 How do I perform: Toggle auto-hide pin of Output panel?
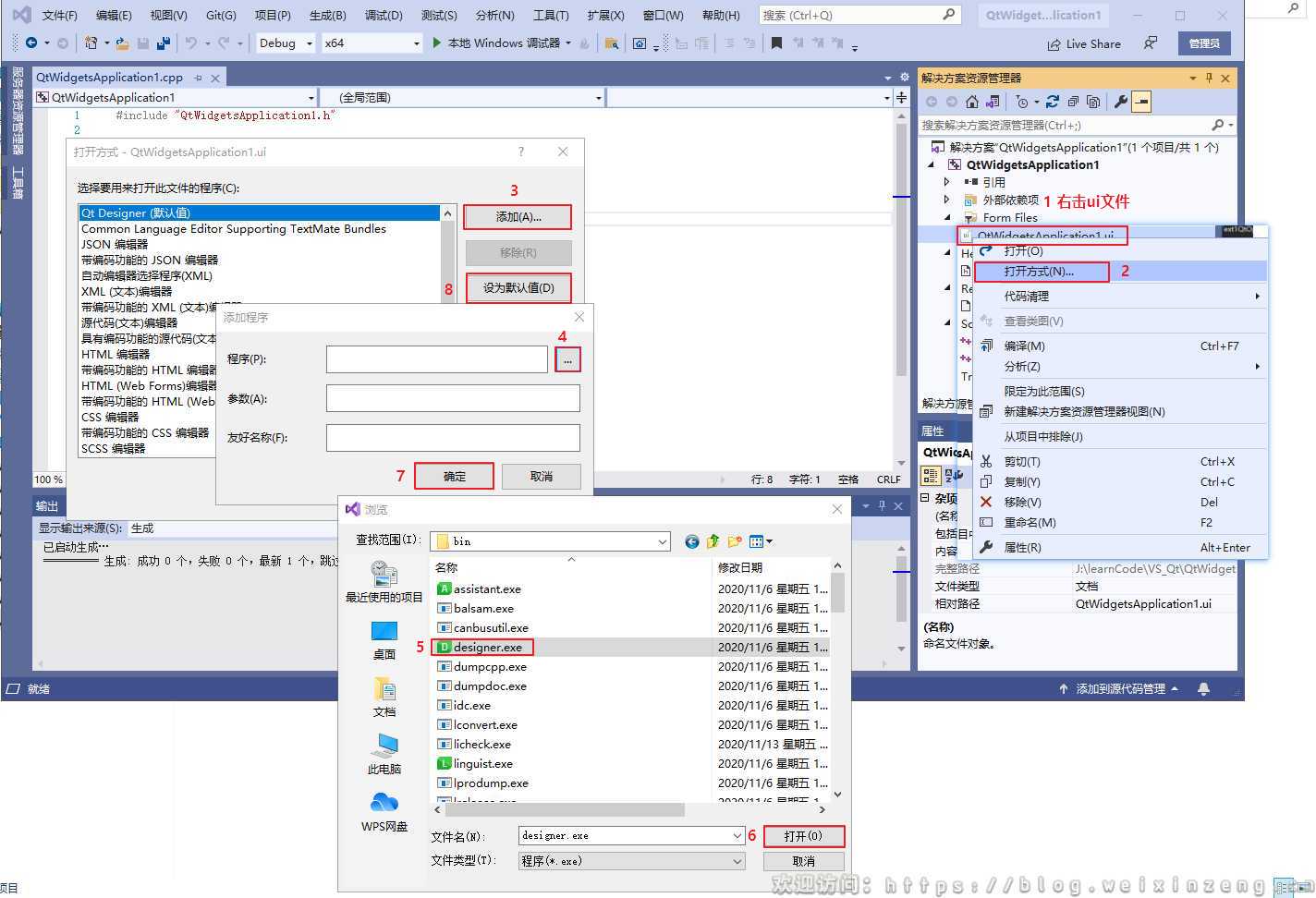tap(882, 506)
